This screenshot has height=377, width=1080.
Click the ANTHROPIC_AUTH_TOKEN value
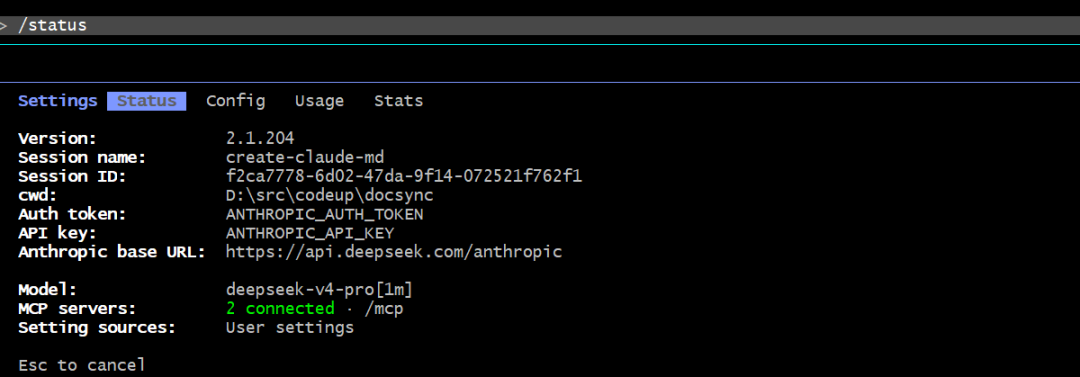[324, 214]
